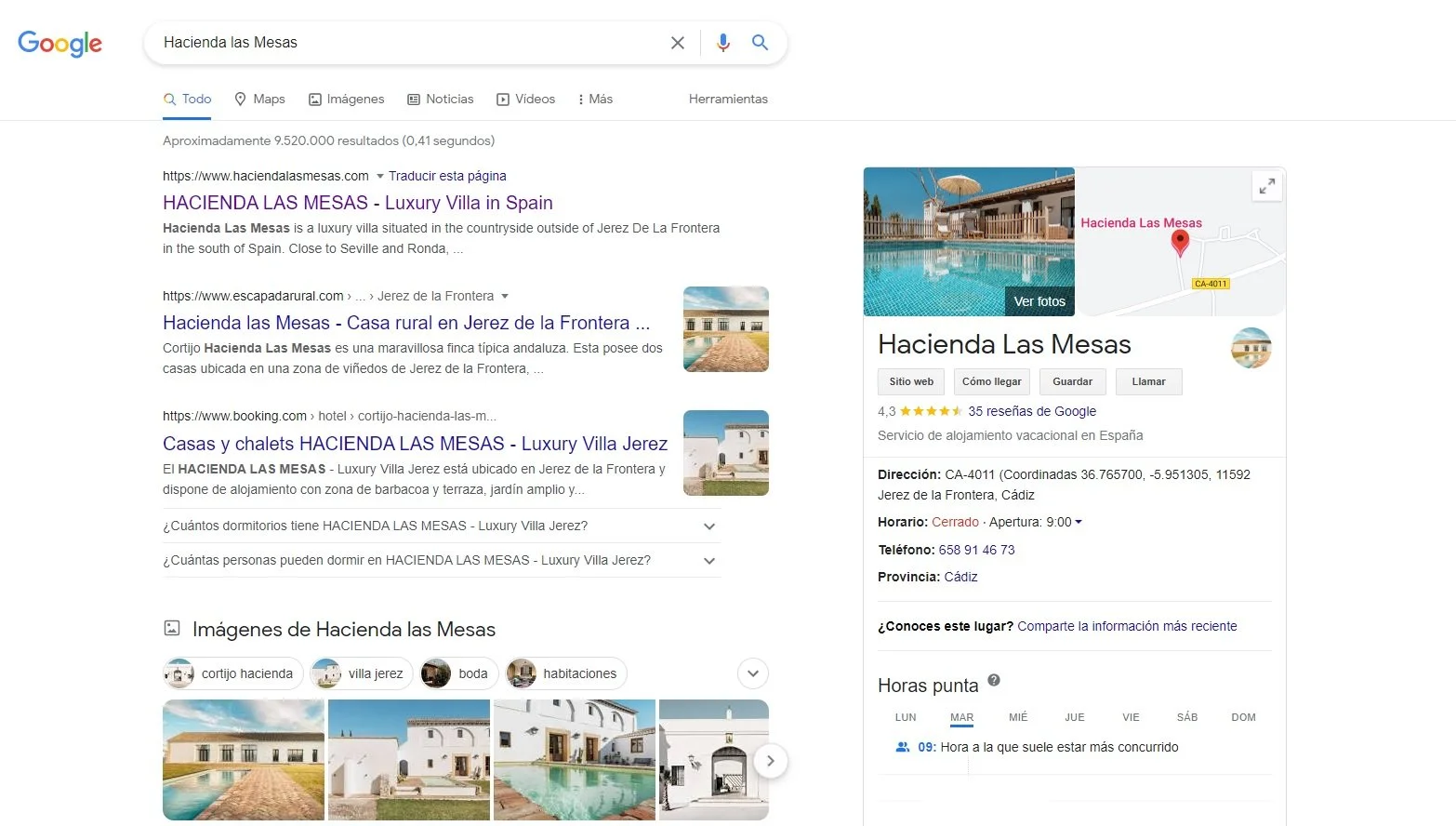Viewport: 1456px width, 826px height.
Task: Open the third carousel image with green pool
Action: click(x=575, y=760)
